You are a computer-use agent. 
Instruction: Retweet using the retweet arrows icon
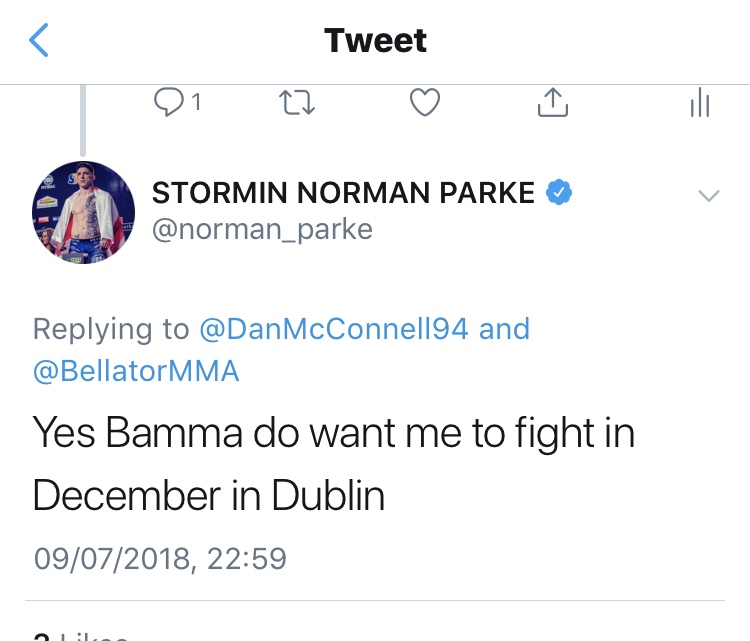297,102
